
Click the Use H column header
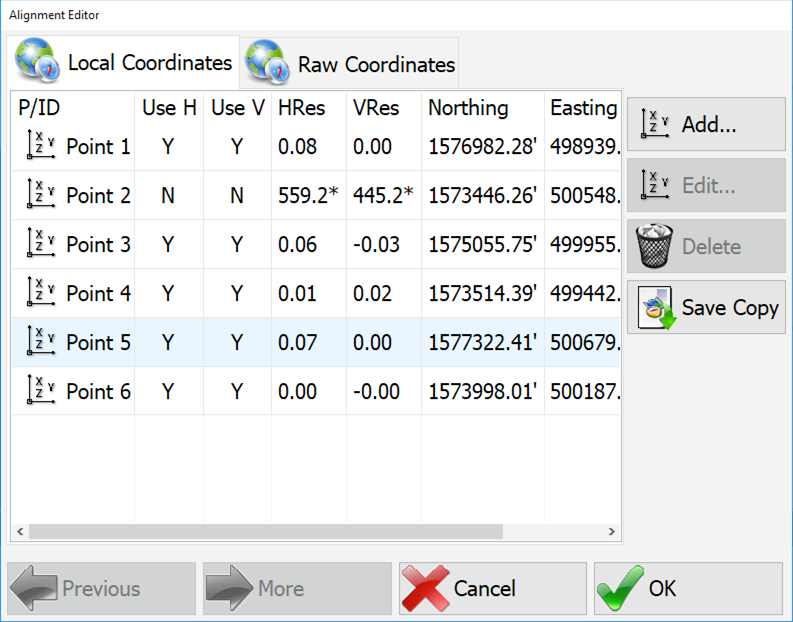169,108
